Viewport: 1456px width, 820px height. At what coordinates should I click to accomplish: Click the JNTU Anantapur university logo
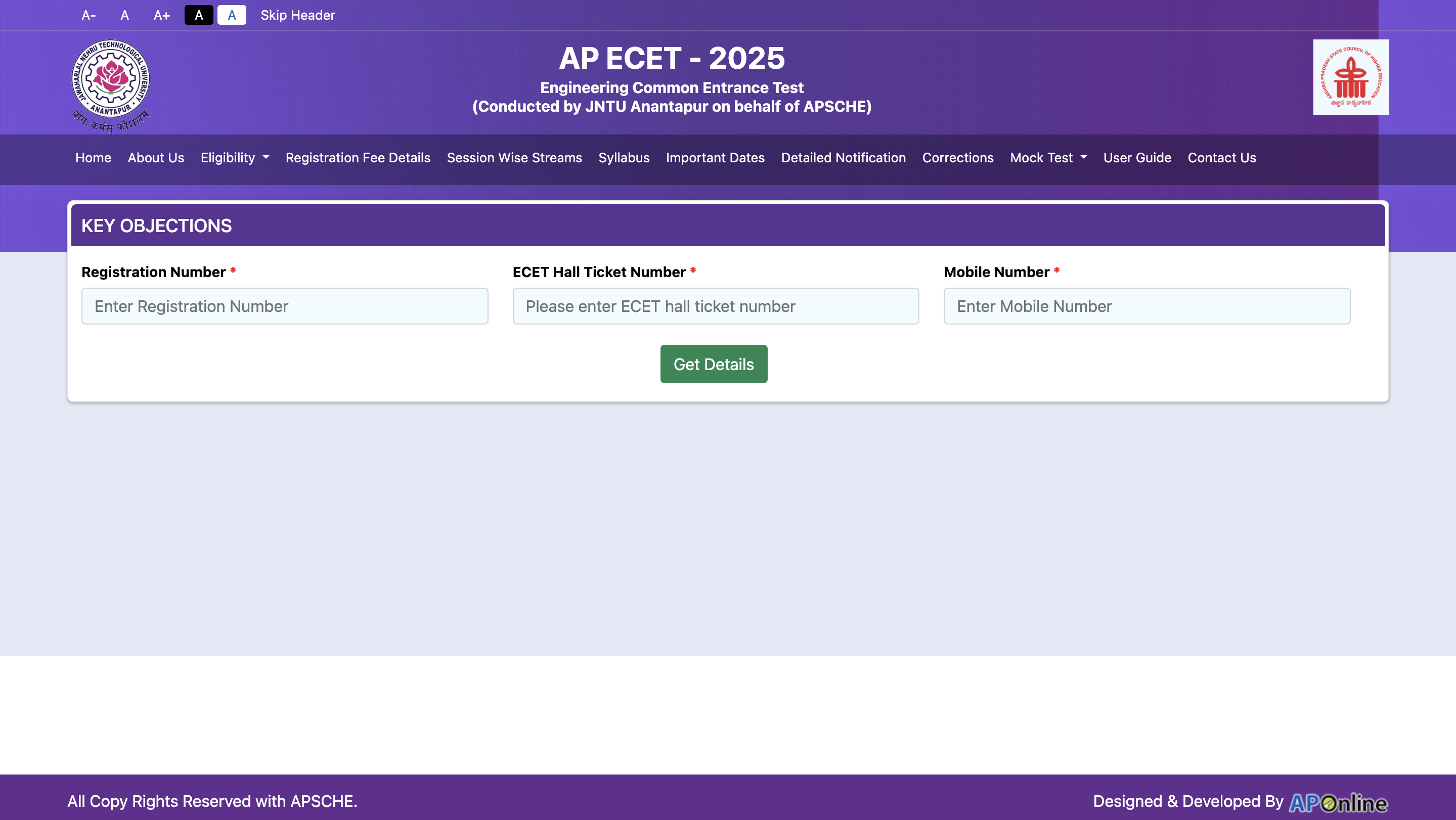111,85
